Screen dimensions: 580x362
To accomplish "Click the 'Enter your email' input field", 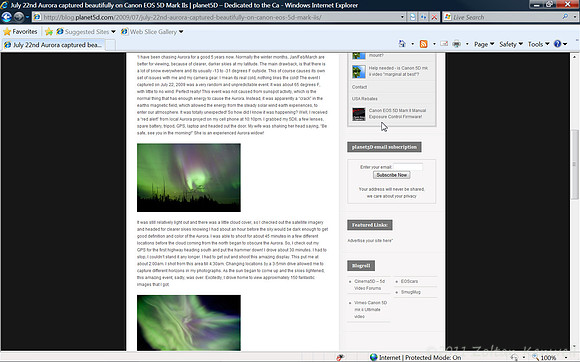I will [408, 167].
